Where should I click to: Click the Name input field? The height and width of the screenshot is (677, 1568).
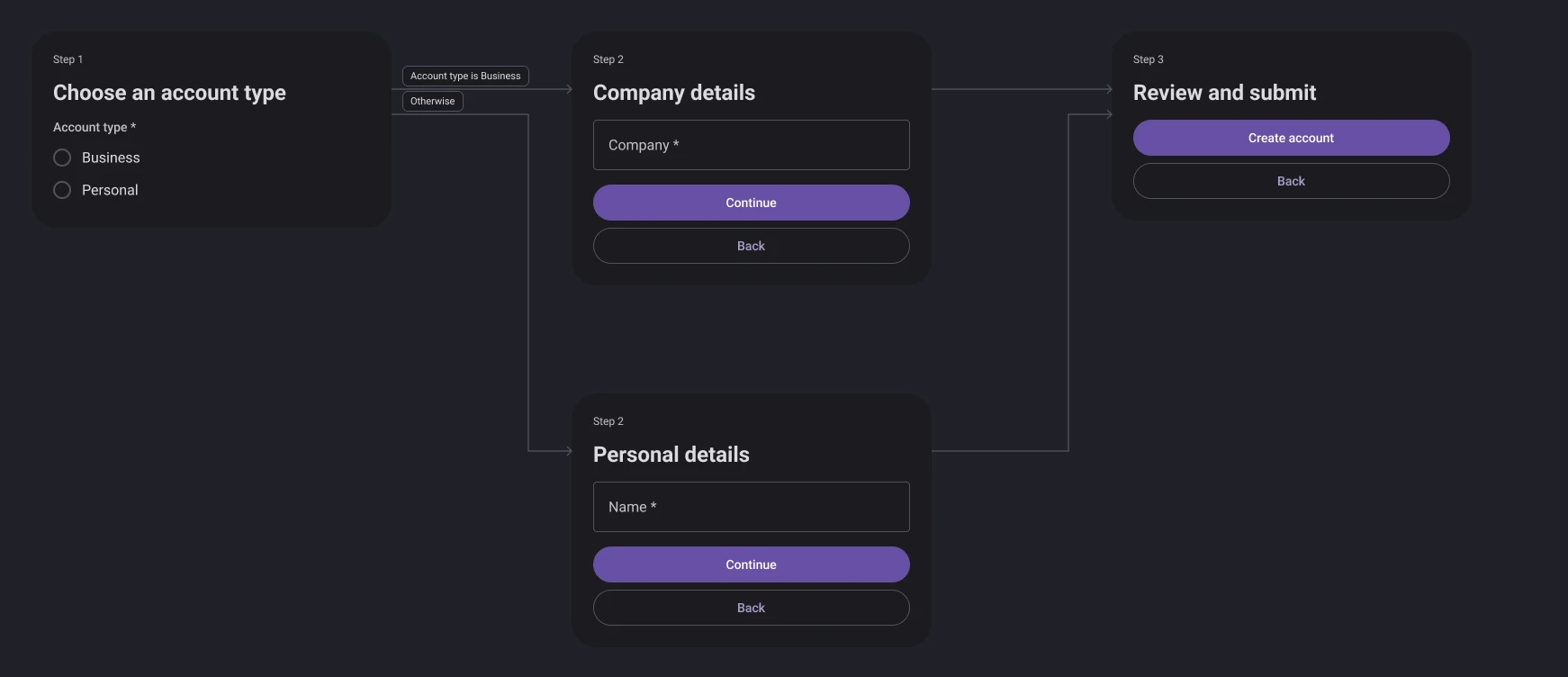(x=751, y=507)
